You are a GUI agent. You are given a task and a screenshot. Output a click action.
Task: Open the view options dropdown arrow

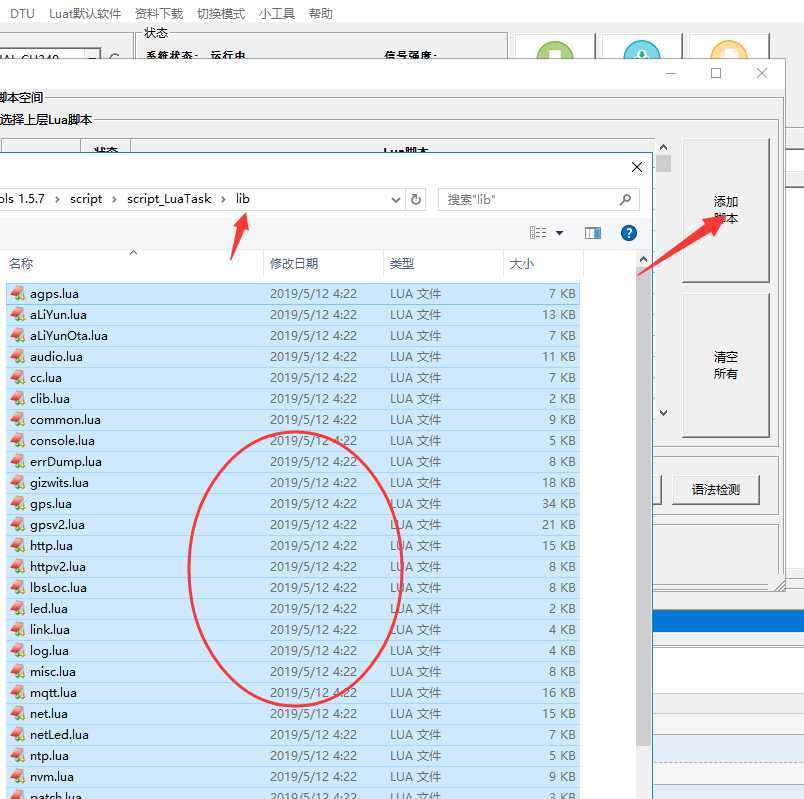tap(559, 233)
